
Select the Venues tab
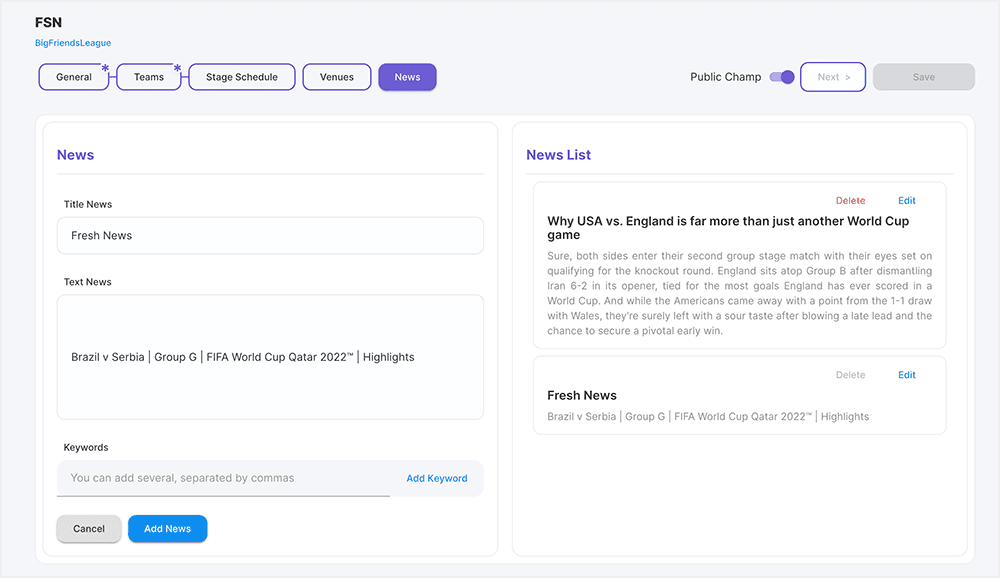pyautogui.click(x=337, y=77)
